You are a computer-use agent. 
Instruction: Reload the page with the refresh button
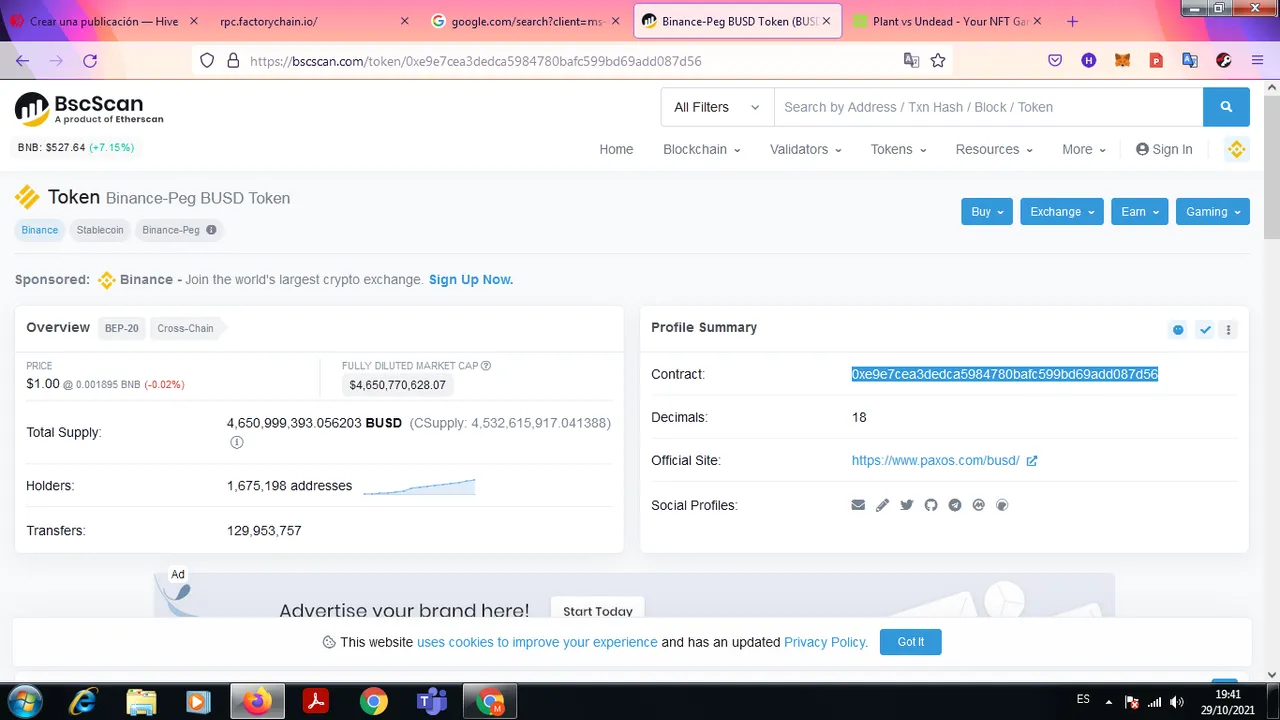pos(90,60)
